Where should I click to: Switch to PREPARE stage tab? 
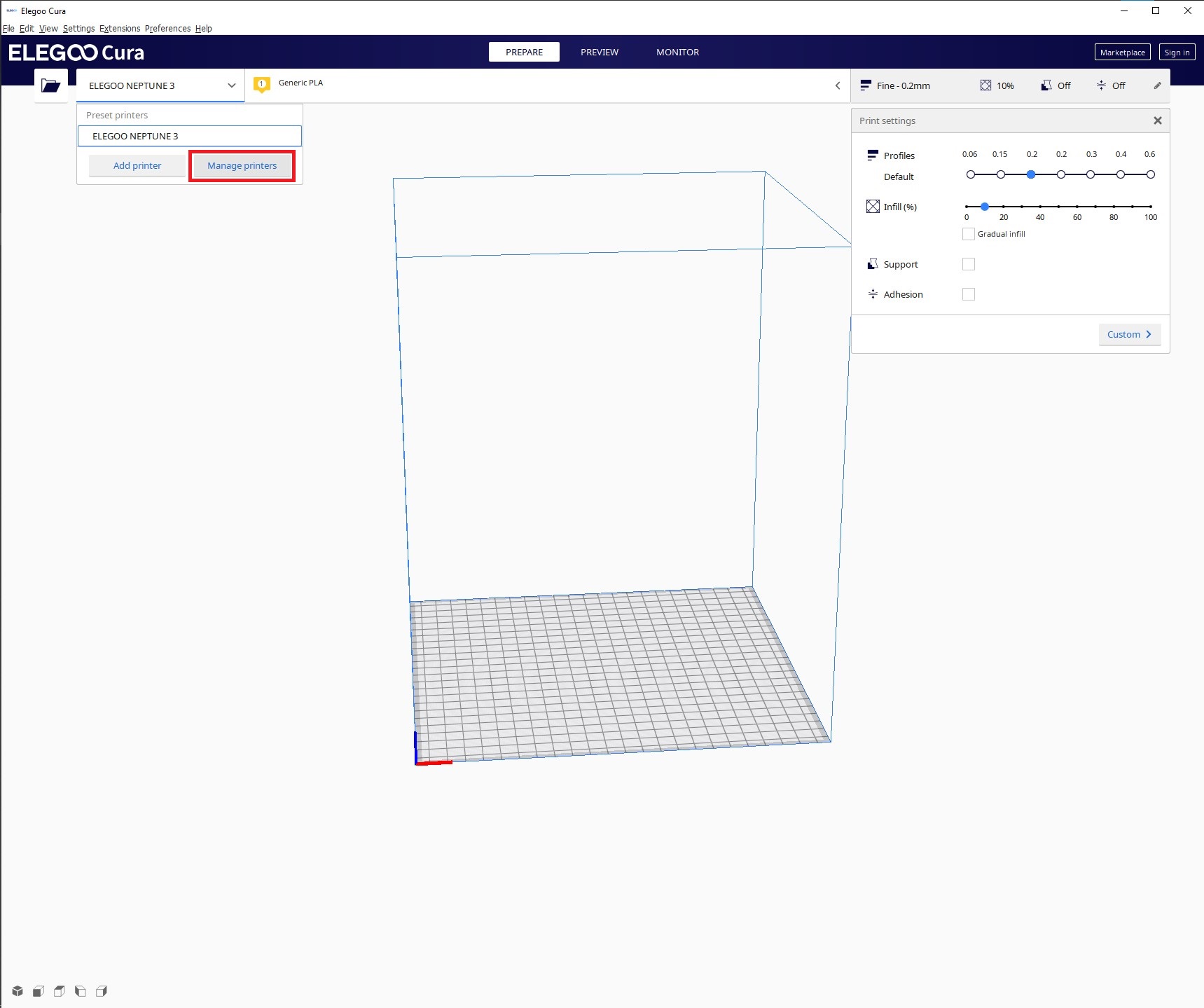pos(524,52)
